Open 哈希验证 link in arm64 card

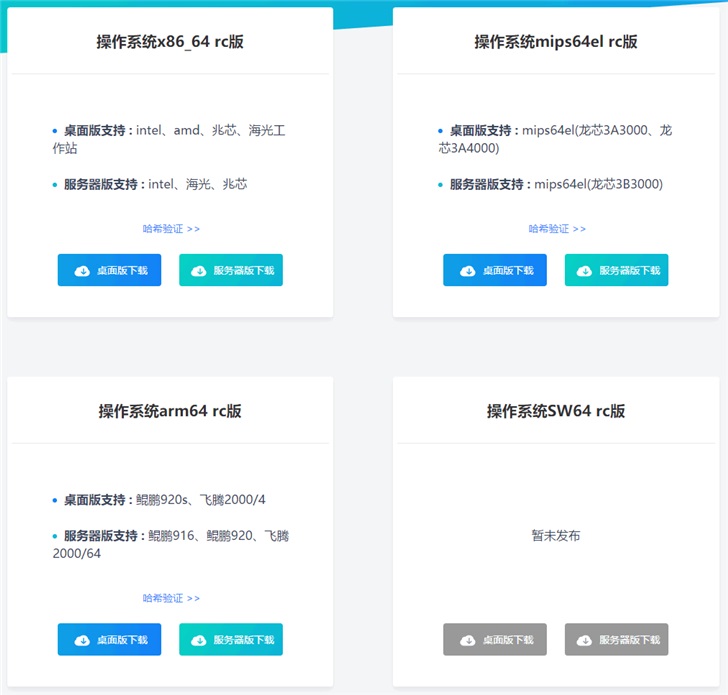coord(171,598)
